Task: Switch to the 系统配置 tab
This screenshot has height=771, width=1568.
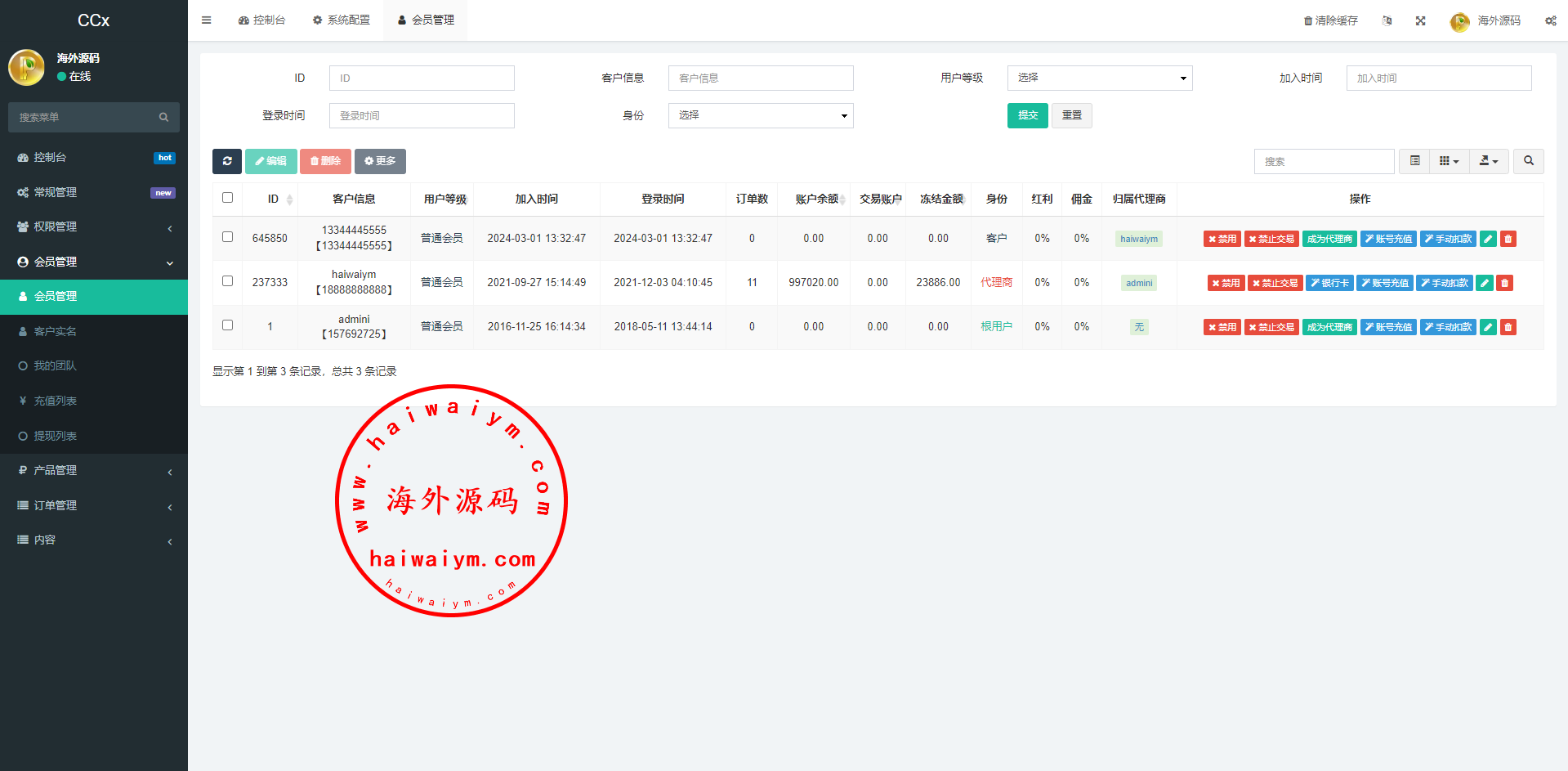Action: click(342, 20)
